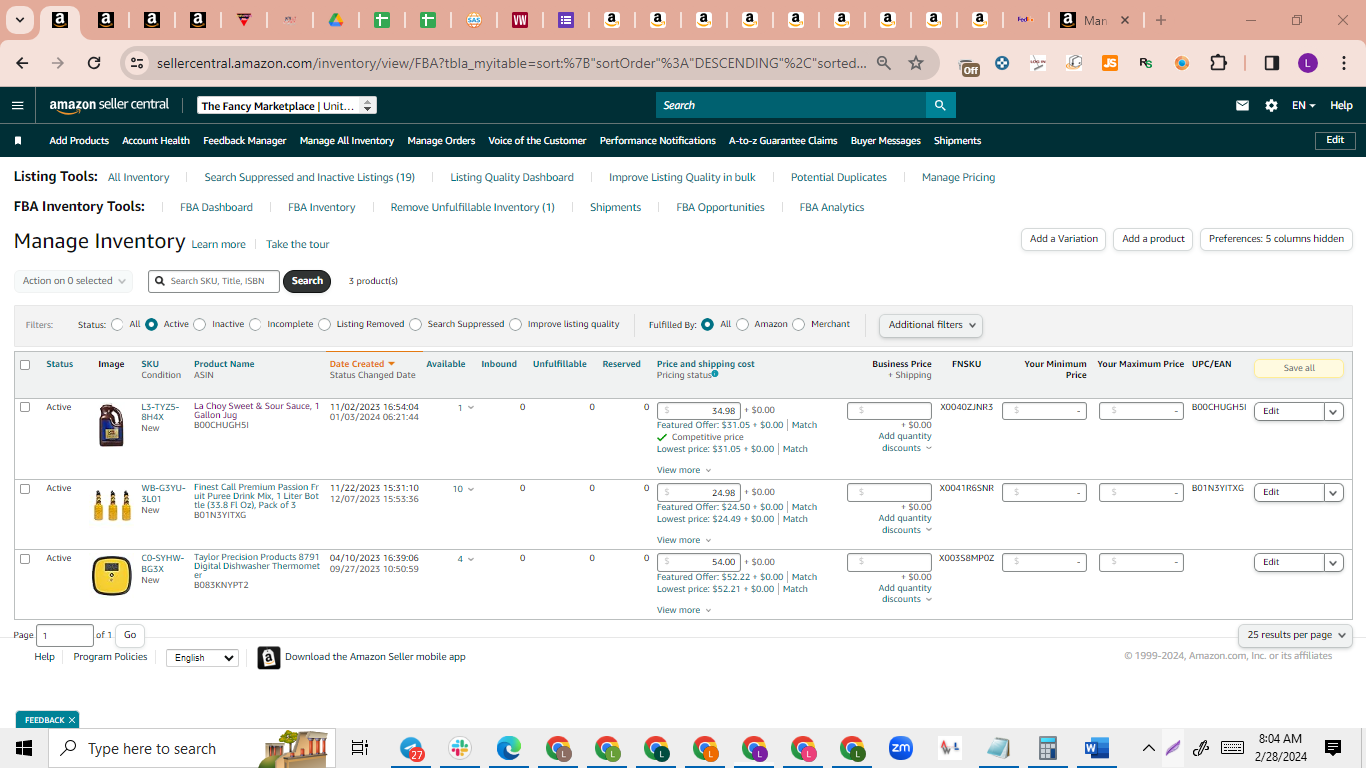Viewport: 1366px width, 768px height.
Task: Click the Save all button
Action: coord(1299,368)
